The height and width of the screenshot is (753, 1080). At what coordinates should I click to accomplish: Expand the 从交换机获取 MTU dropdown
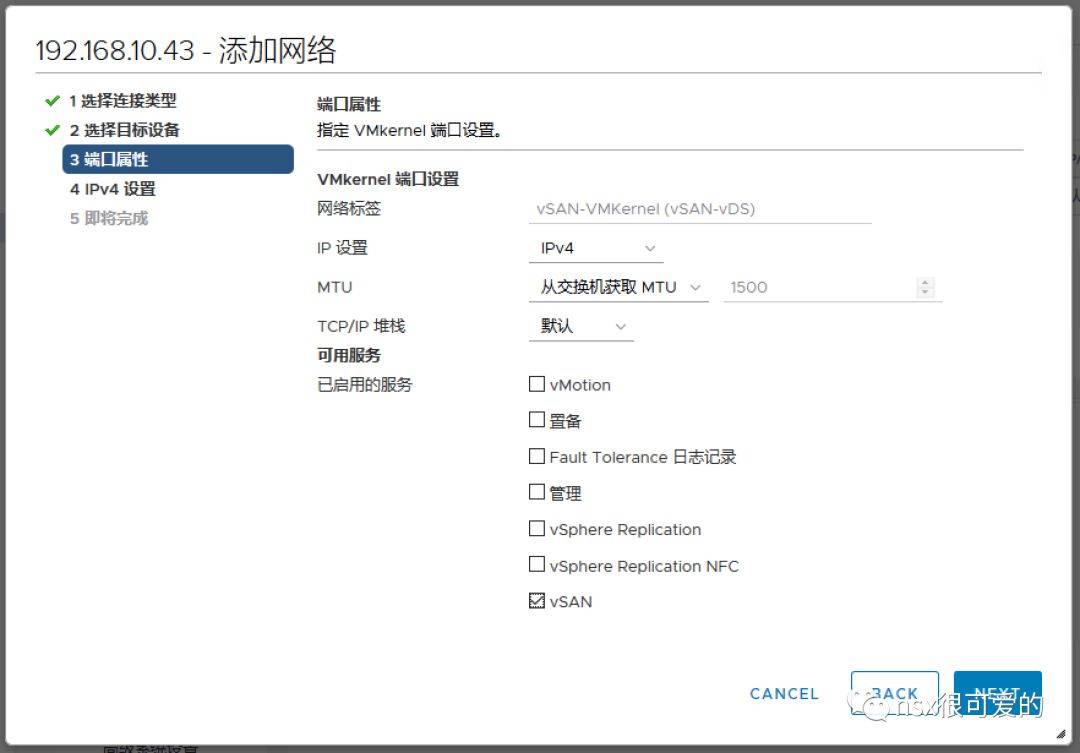(x=618, y=287)
